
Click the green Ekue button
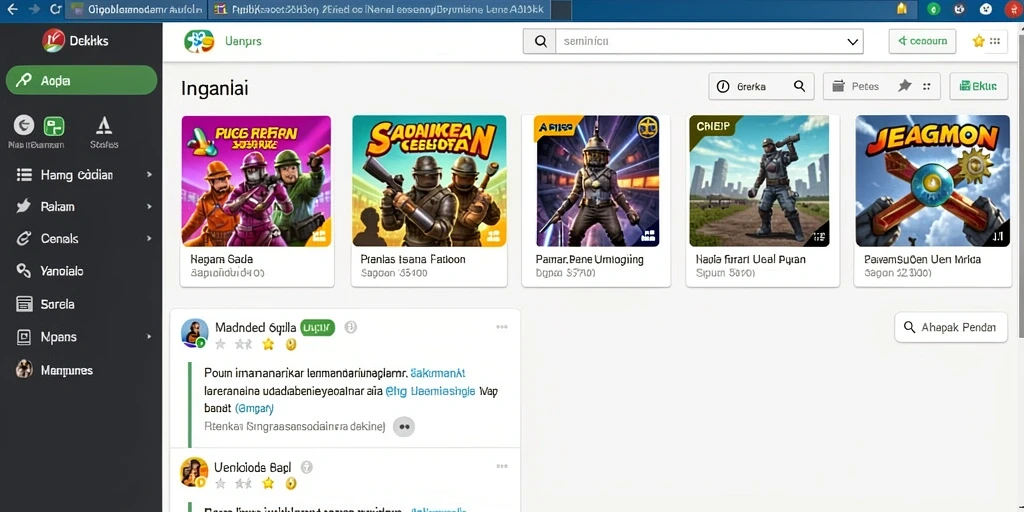click(x=978, y=86)
